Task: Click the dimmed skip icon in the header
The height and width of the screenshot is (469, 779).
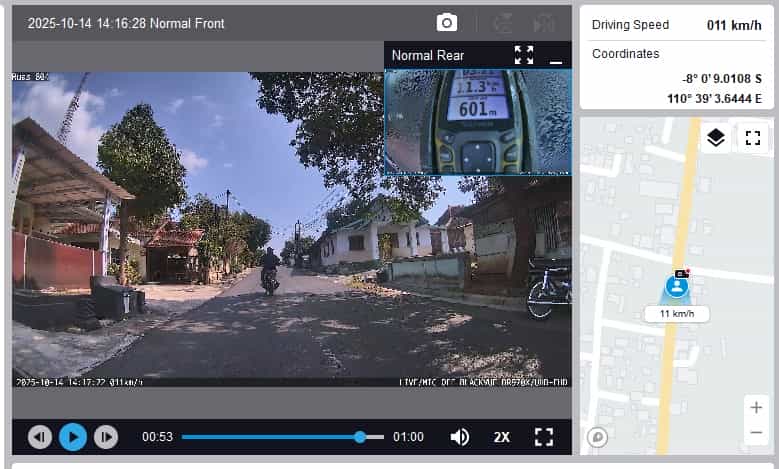Action: 543,23
